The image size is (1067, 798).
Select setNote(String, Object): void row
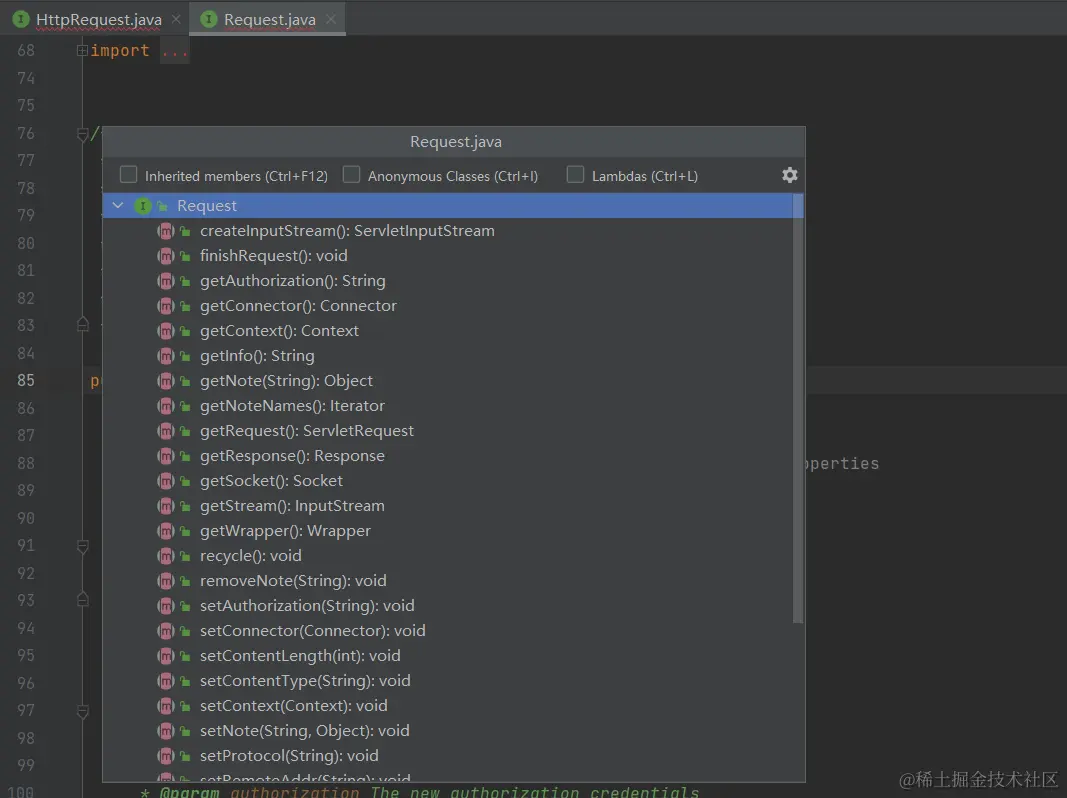448,731
